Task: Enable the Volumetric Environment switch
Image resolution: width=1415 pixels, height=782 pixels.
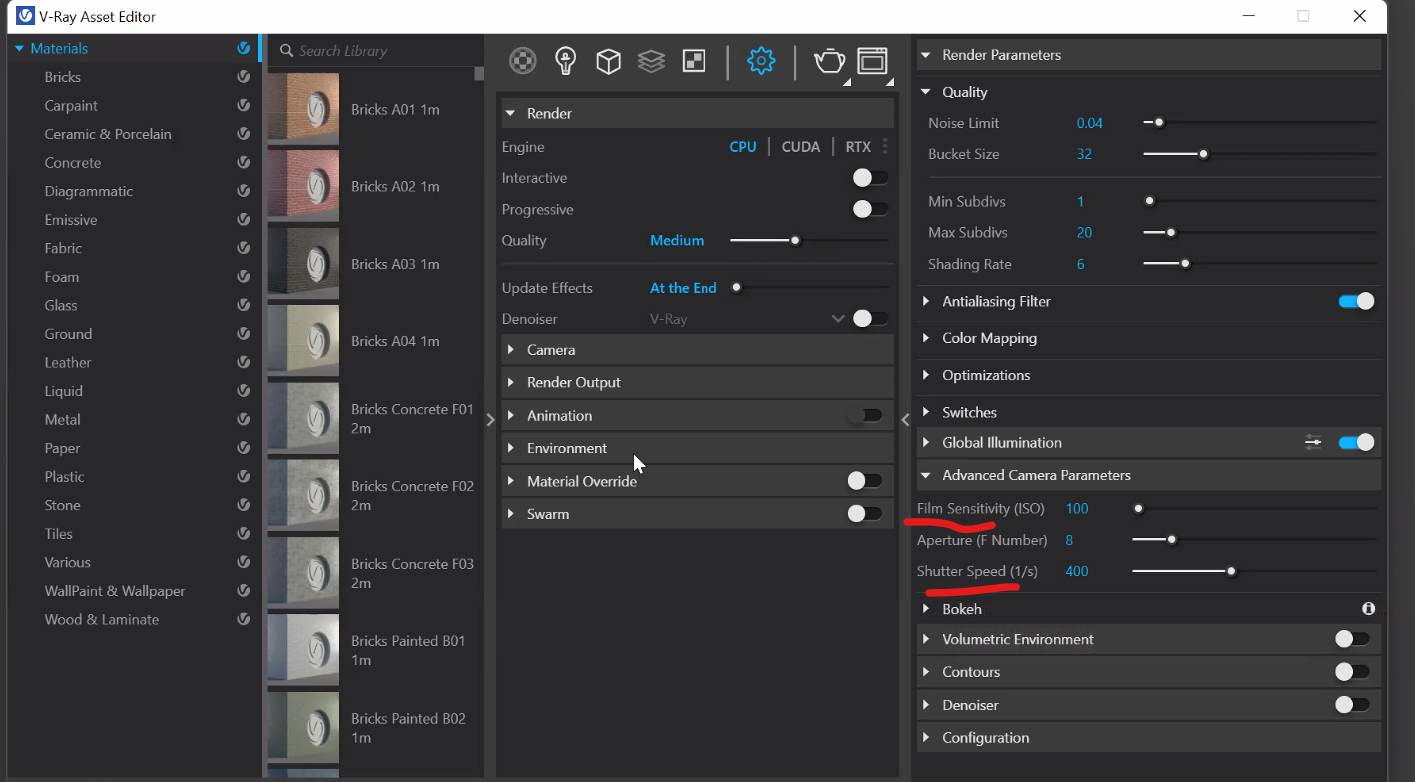Action: tap(1352, 639)
